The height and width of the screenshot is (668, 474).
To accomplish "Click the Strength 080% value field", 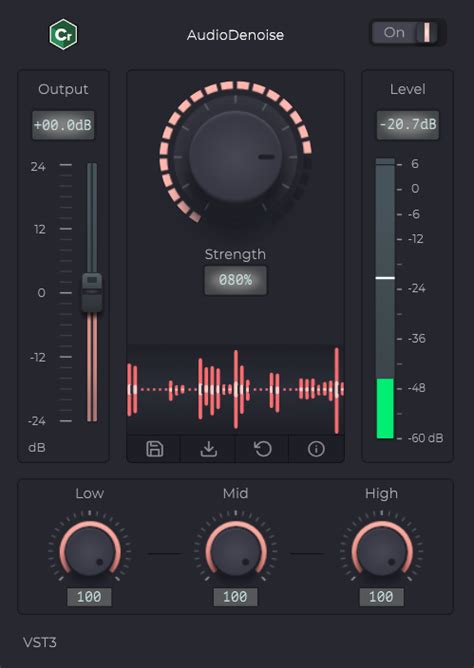I will (x=236, y=280).
